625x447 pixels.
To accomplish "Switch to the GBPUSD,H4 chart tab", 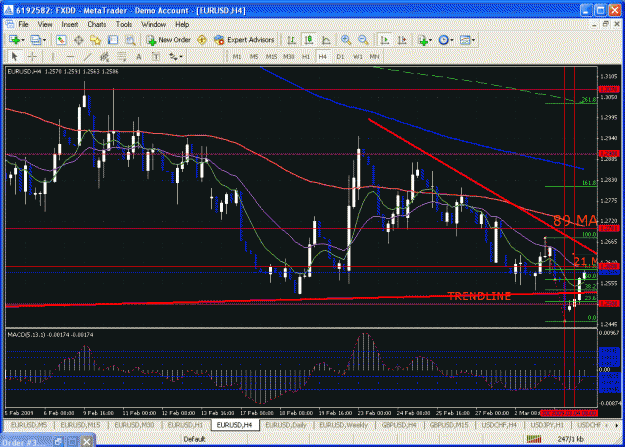I will pyautogui.click(x=399, y=425).
